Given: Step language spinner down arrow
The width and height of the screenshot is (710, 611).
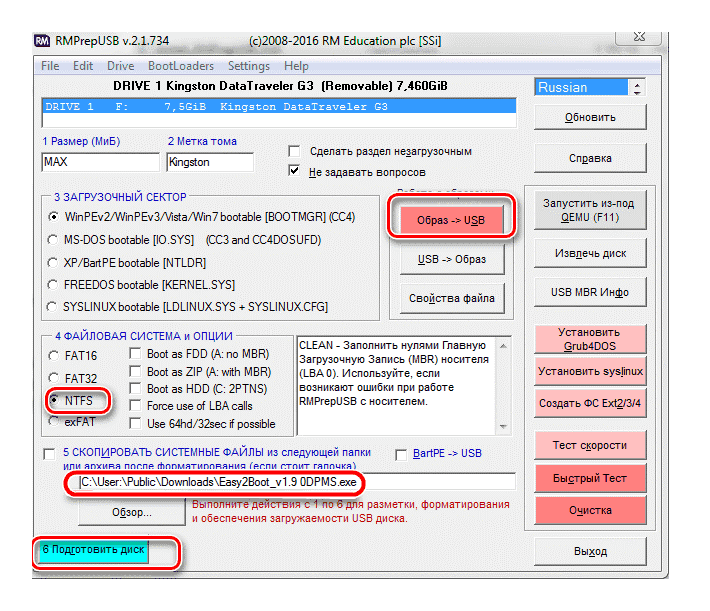Looking at the screenshot, I should [637, 92].
